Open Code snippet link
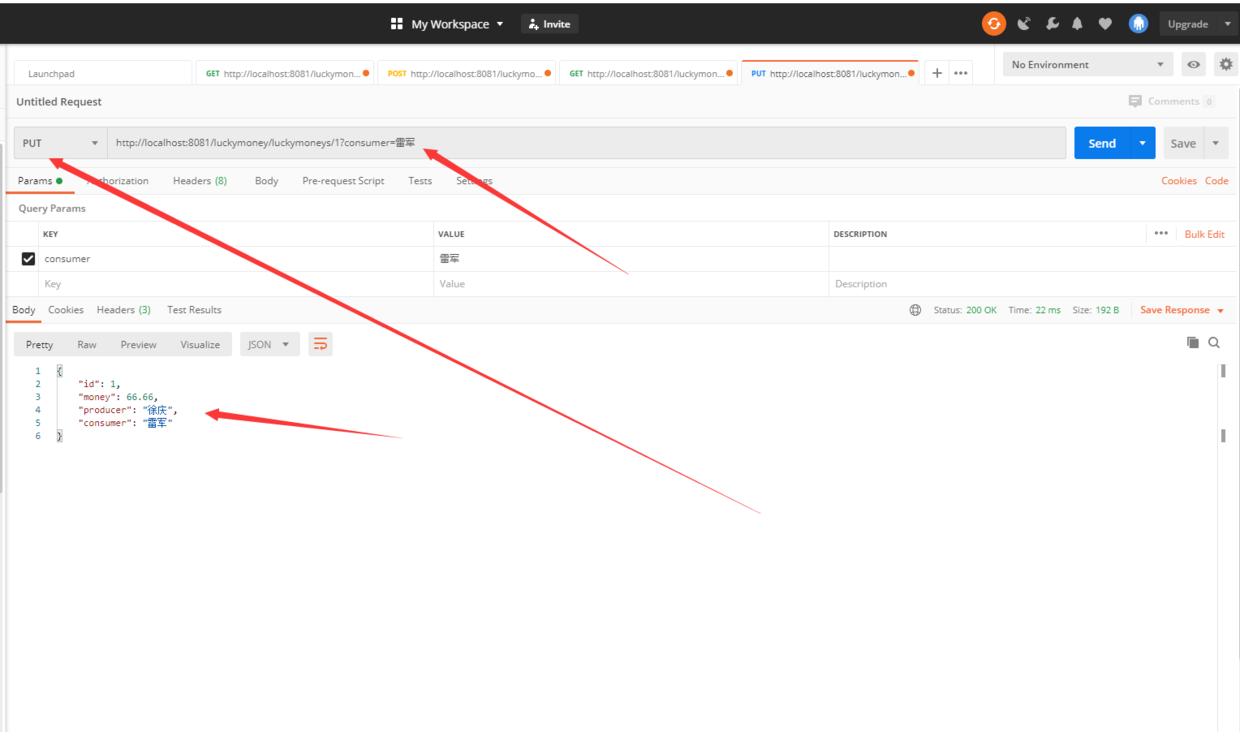This screenshot has height=732, width=1240. (x=1216, y=181)
